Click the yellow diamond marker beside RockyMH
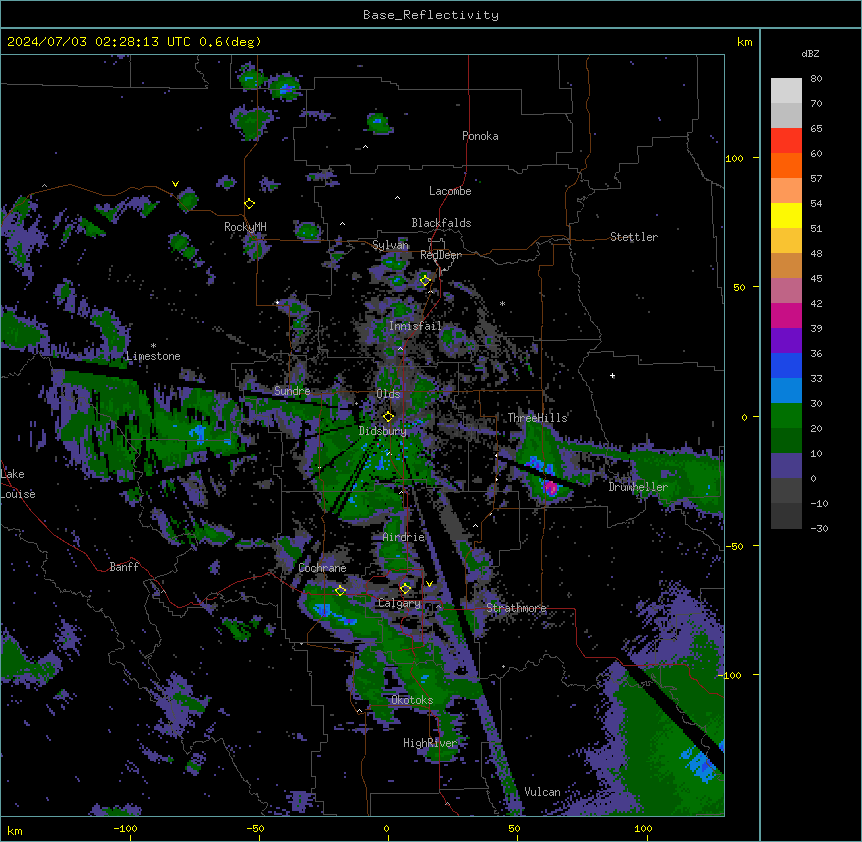The height and width of the screenshot is (842, 862). coord(250,204)
